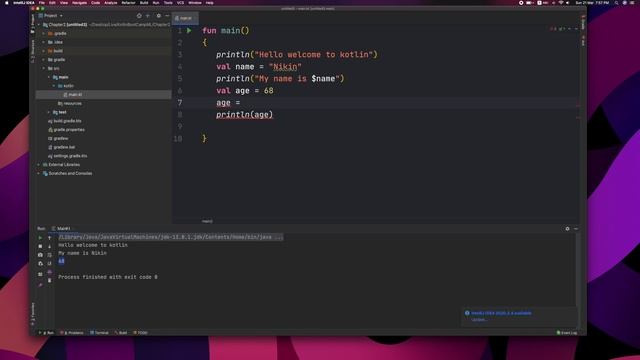Expand the test folder
The image size is (640, 360).
click(49, 112)
